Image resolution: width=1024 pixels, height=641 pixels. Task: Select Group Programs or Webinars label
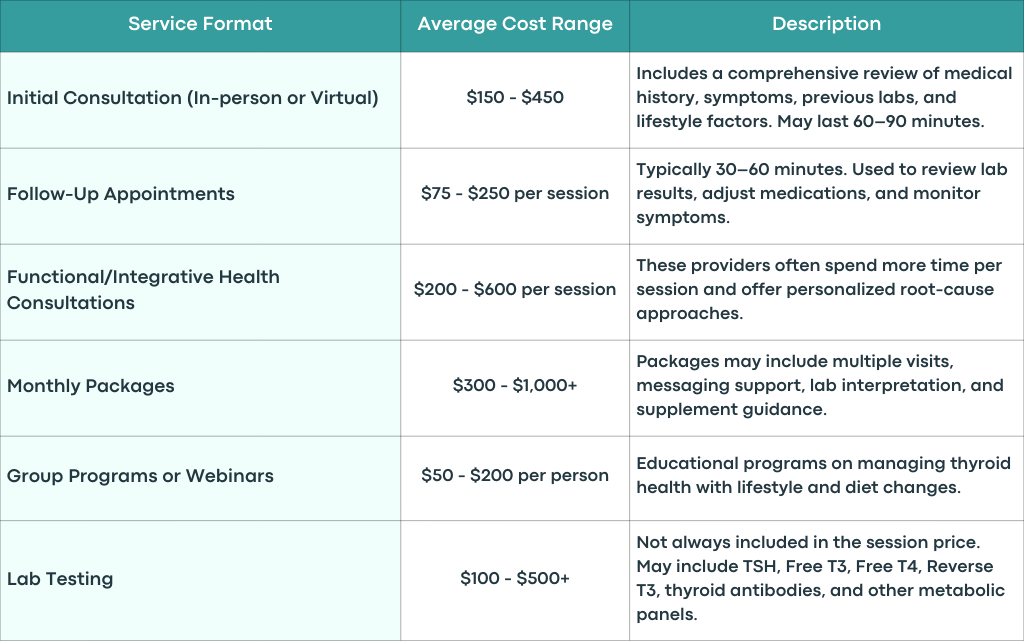[140, 476]
